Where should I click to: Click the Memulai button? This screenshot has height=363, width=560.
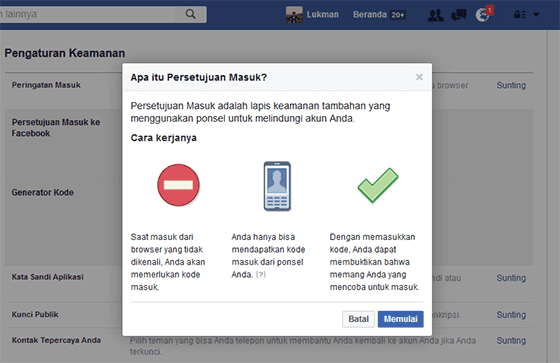400,319
